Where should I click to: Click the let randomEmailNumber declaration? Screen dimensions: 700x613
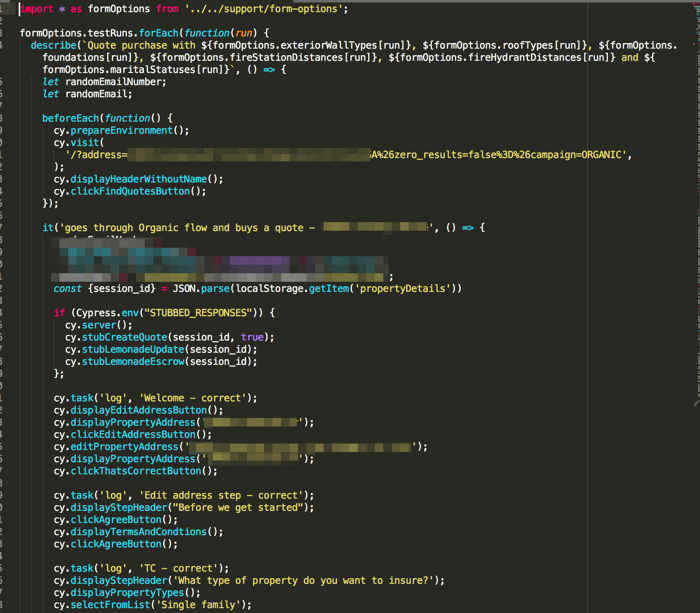101,82
